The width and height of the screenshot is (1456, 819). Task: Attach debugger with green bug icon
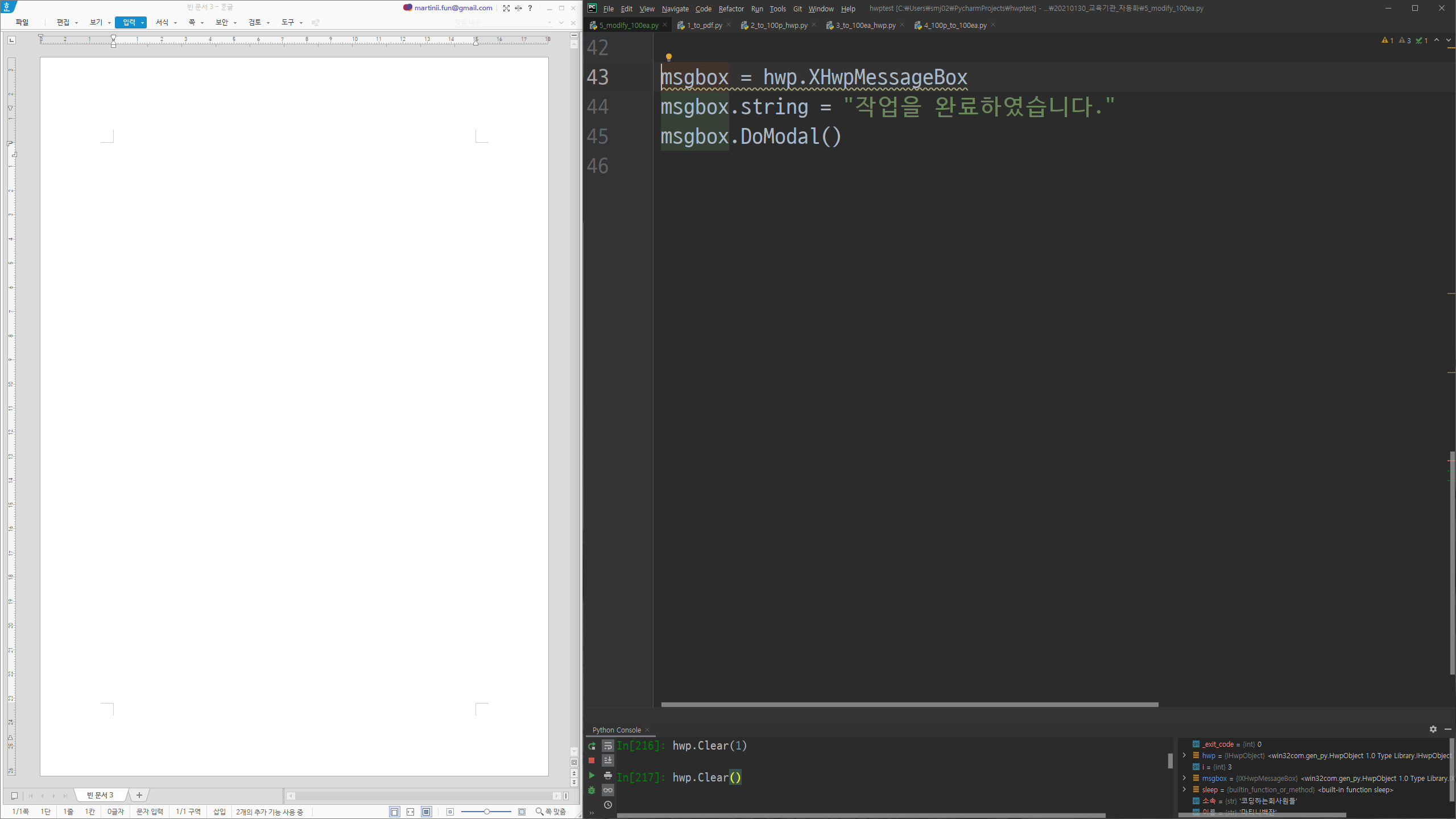tap(591, 790)
